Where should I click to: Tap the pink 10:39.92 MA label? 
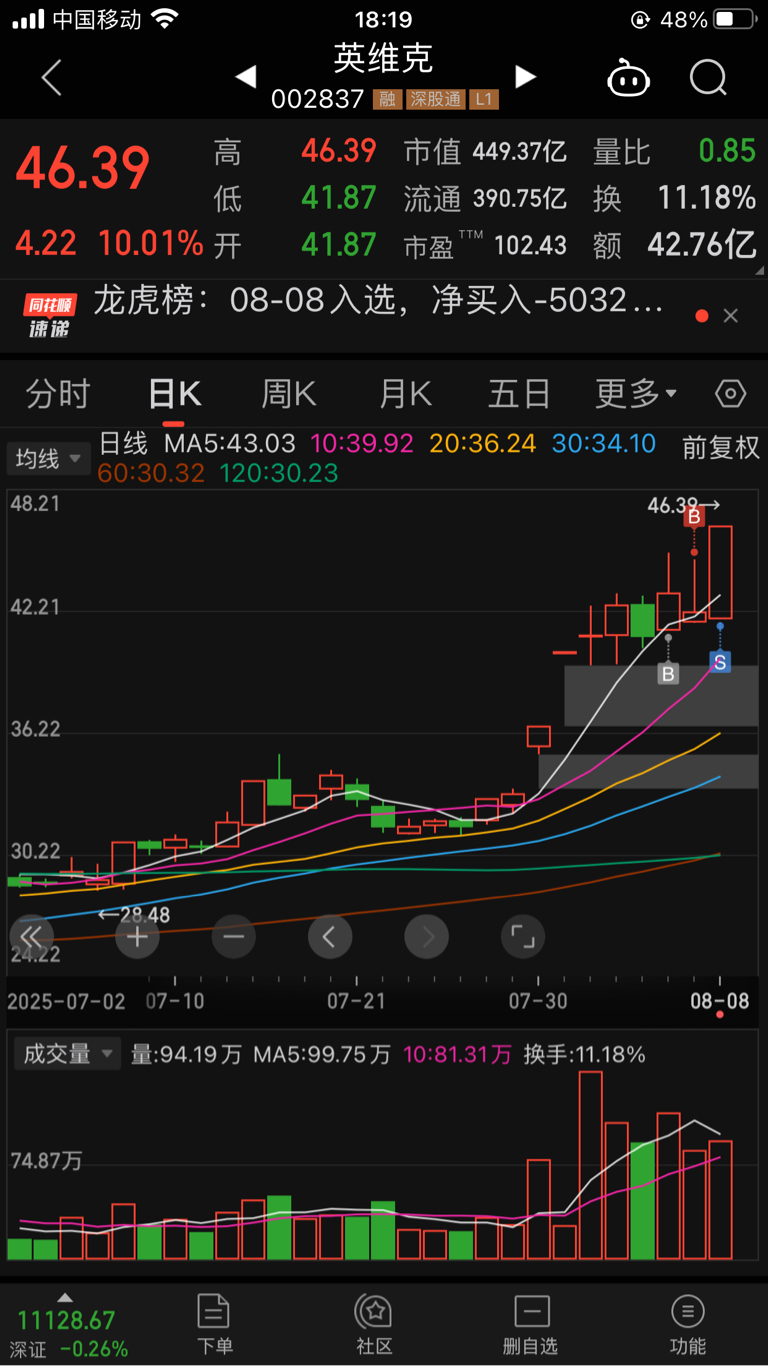[x=362, y=443]
